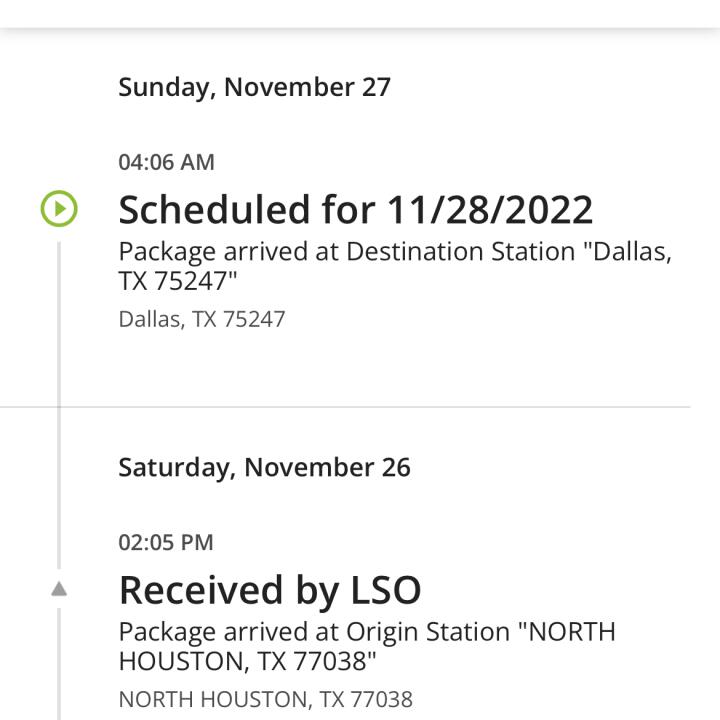Image resolution: width=720 pixels, height=720 pixels.
Task: Select the Saturday, November 26 date header
Action: click(264, 467)
